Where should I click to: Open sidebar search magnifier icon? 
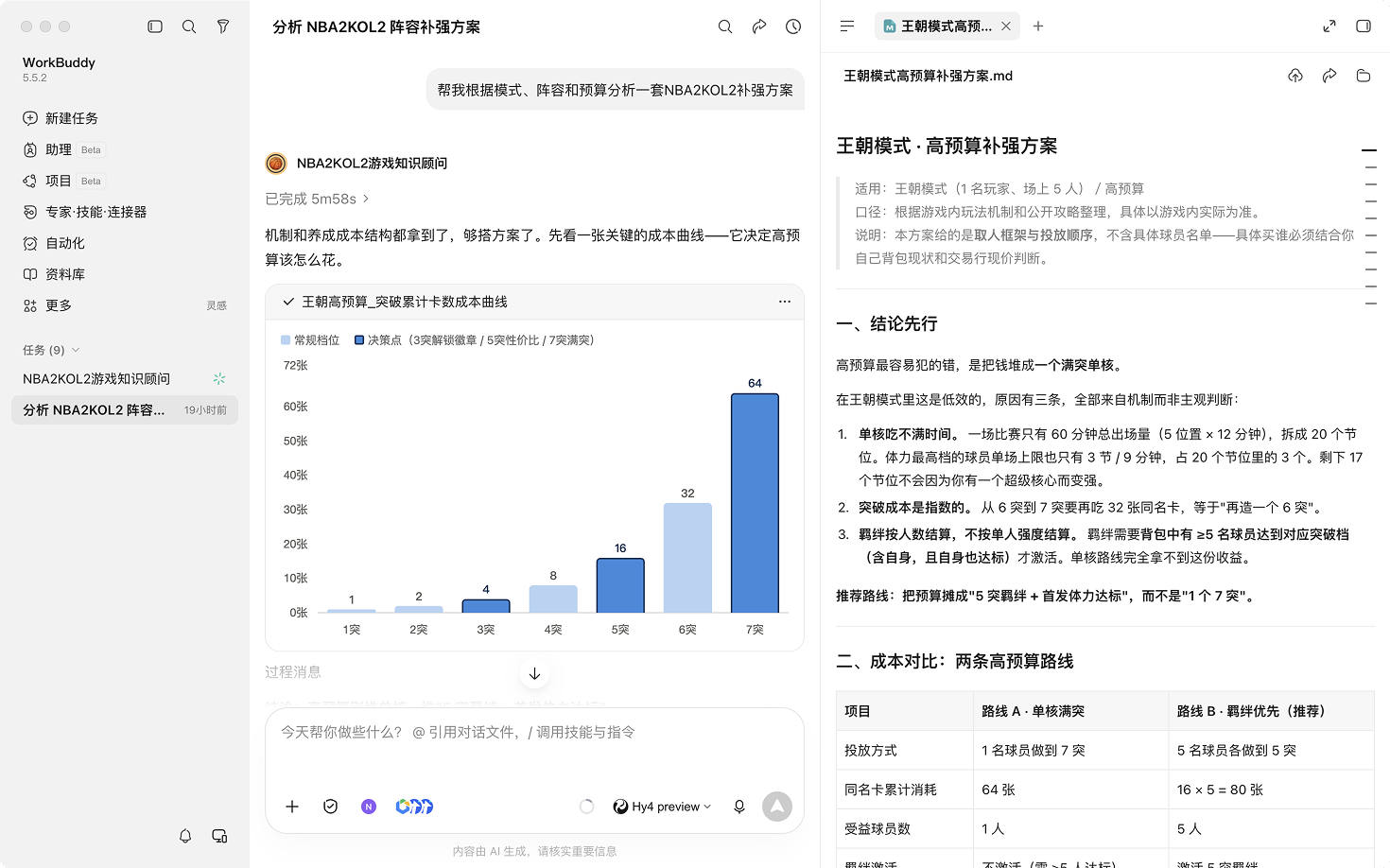(189, 26)
